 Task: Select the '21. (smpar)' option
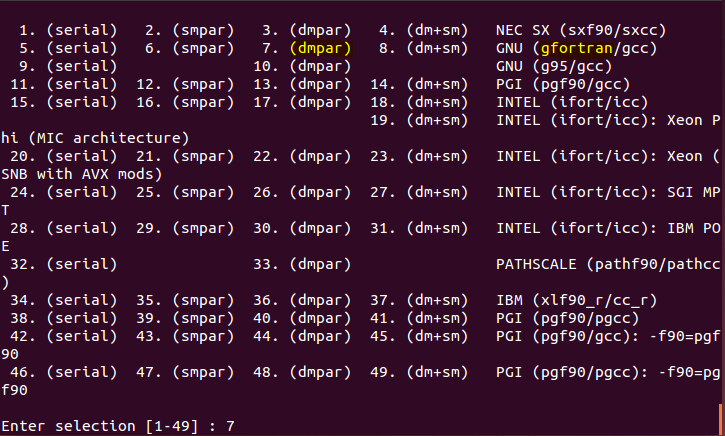(x=185, y=156)
